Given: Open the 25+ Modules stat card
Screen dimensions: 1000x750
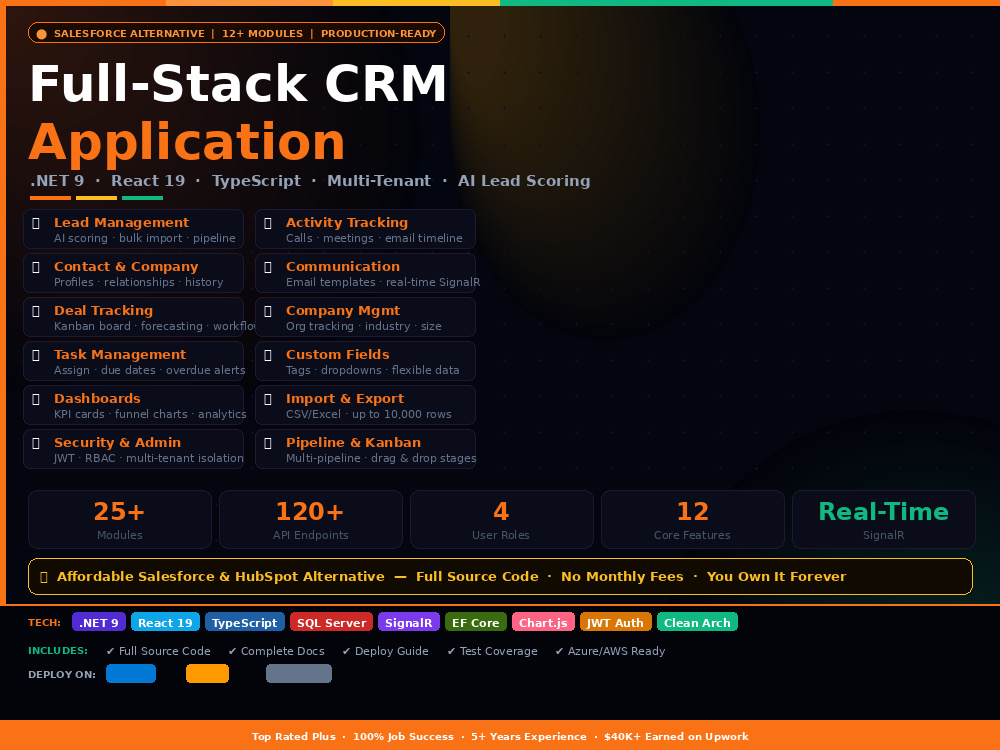Looking at the screenshot, I should click(120, 519).
